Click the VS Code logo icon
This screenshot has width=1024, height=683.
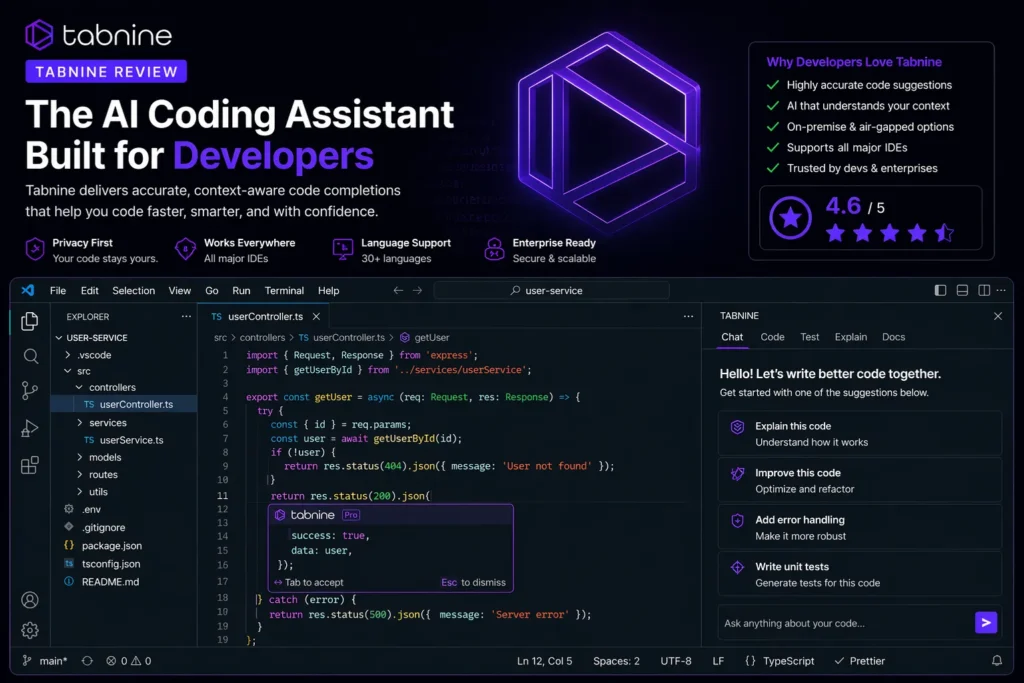tap(27, 291)
